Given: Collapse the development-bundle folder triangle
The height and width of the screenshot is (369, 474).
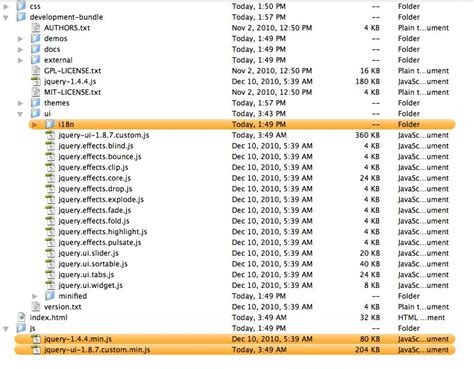Looking at the screenshot, I should pos(6,18).
